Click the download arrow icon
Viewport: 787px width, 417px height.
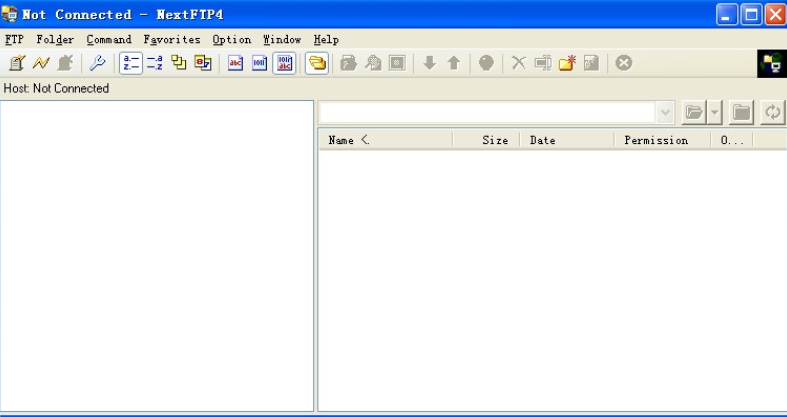(430, 63)
